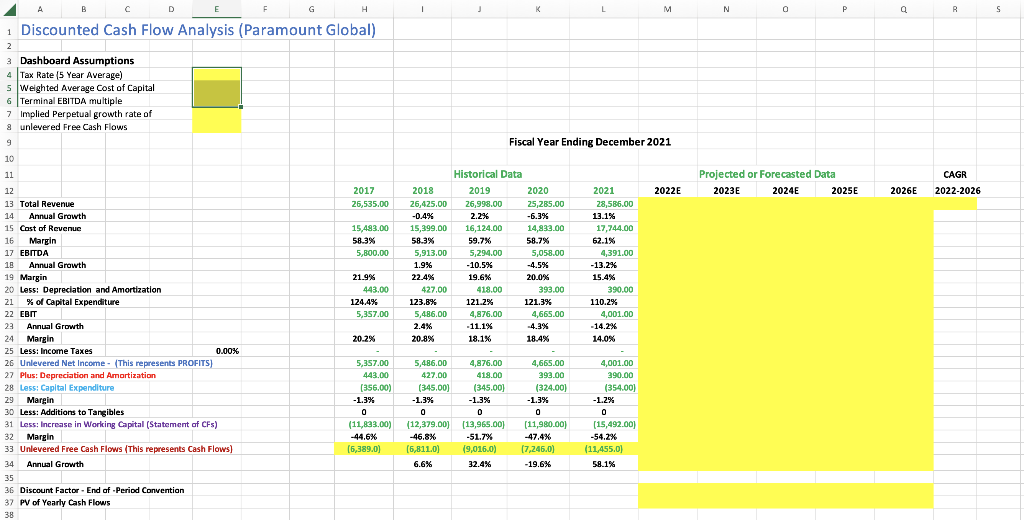
Task: Click the yellow CAGR Total Revenue cell
Action: pos(955,204)
